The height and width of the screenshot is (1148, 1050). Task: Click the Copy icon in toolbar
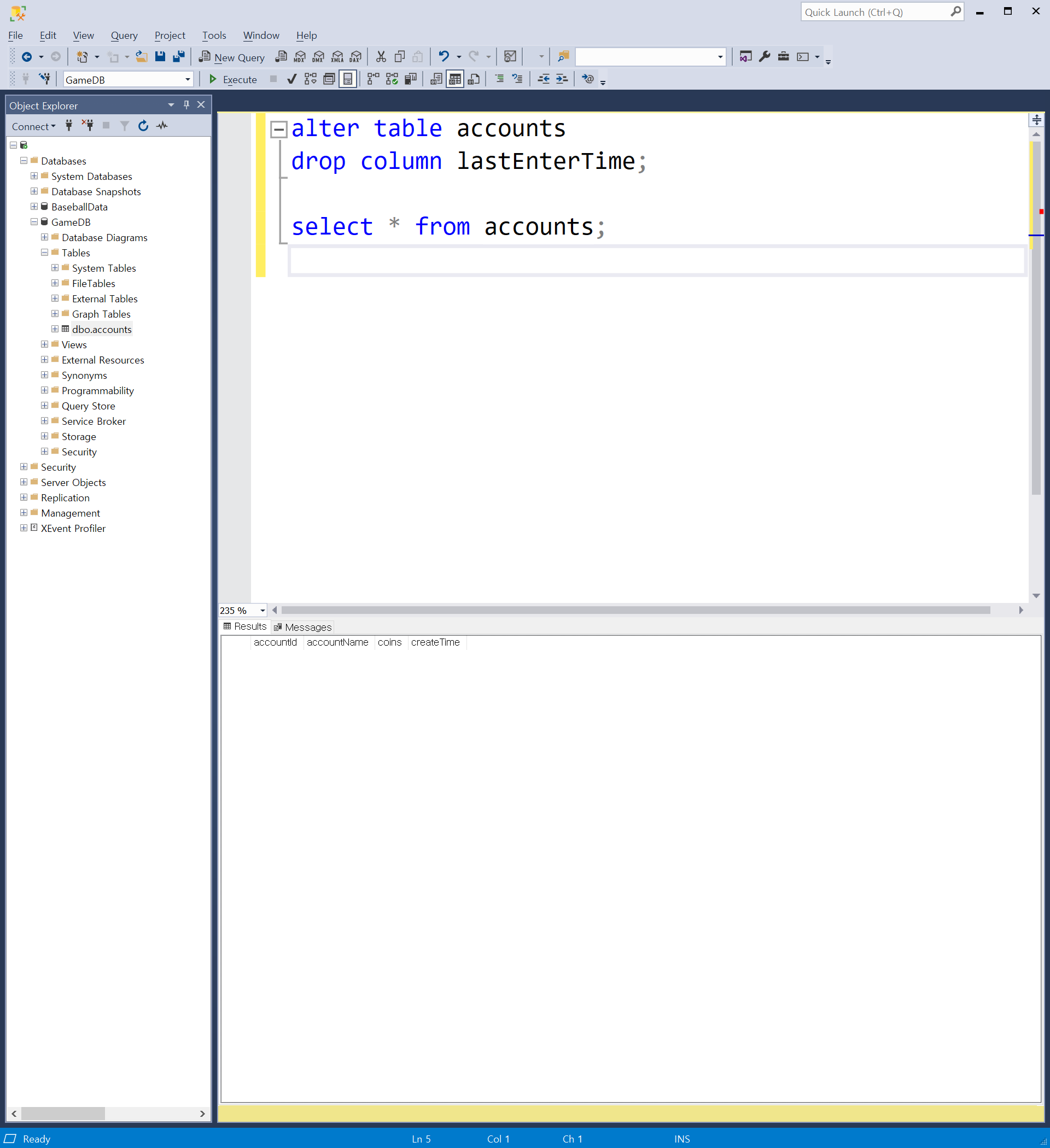[400, 56]
